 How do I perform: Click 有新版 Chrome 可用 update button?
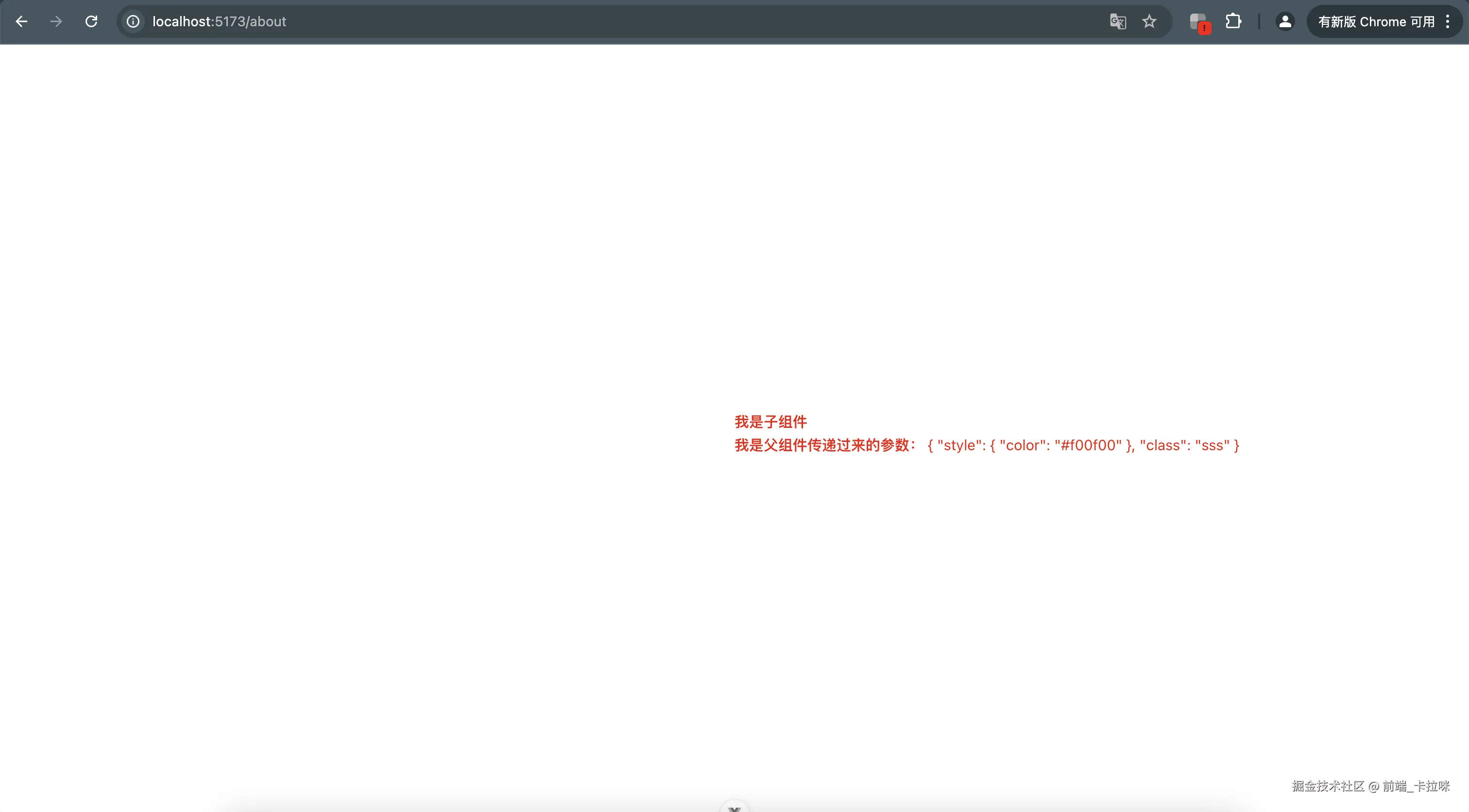[1375, 22]
